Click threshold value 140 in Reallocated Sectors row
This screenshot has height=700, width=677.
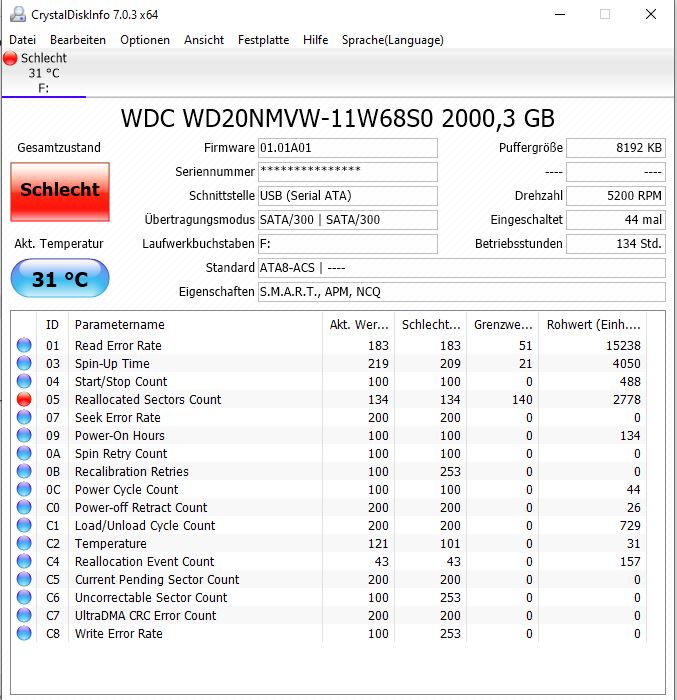522,400
